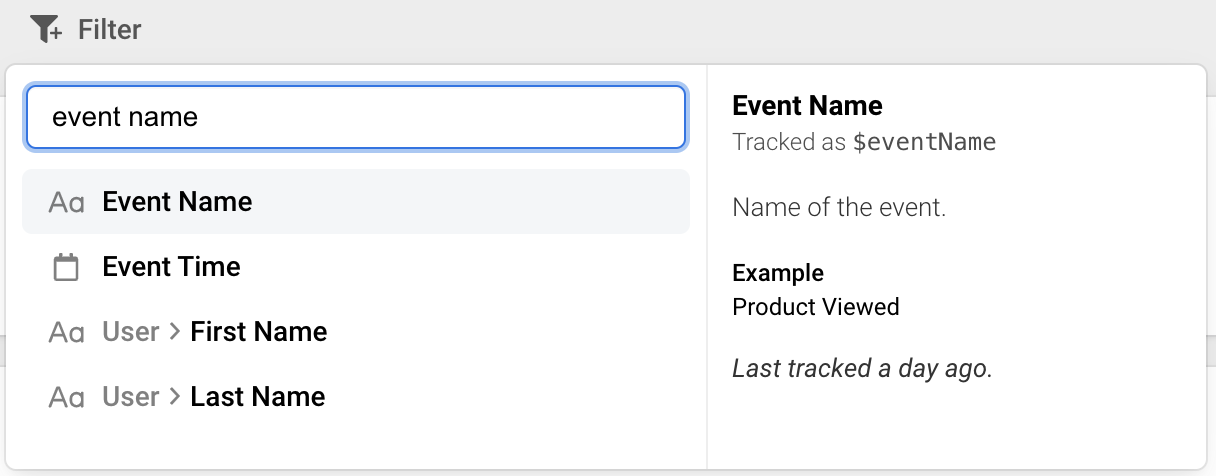Screen dimensions: 1216x476
Task: Click the chevron arrow before First Name
Action: [175, 332]
